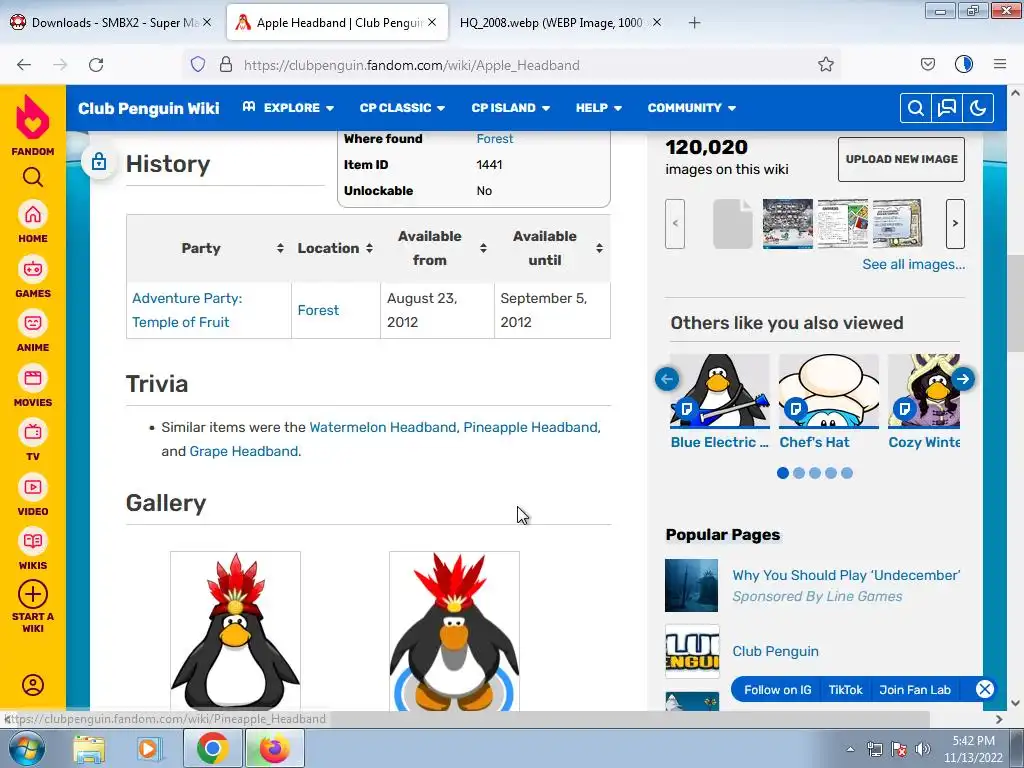Expand the Help dropdown menu
1024x768 pixels.
coord(598,108)
